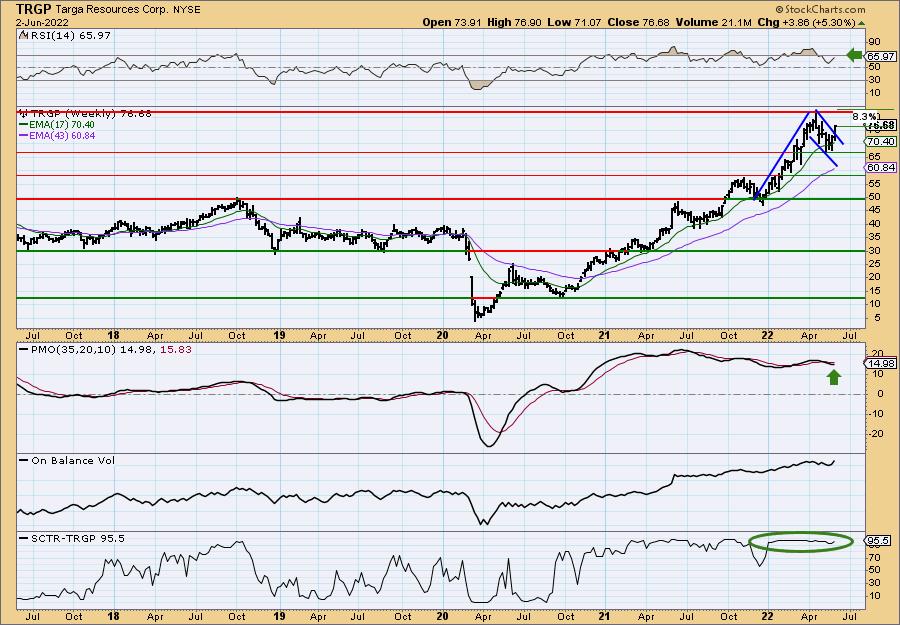Click the TRGP ticker symbol in the header
Screen dimensions: 900x625
point(33,9)
